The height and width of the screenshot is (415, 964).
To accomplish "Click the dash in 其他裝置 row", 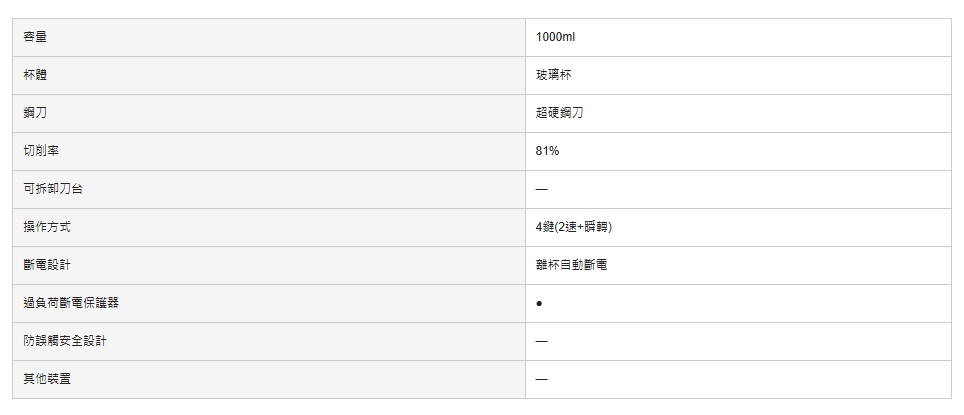I will 541,379.
